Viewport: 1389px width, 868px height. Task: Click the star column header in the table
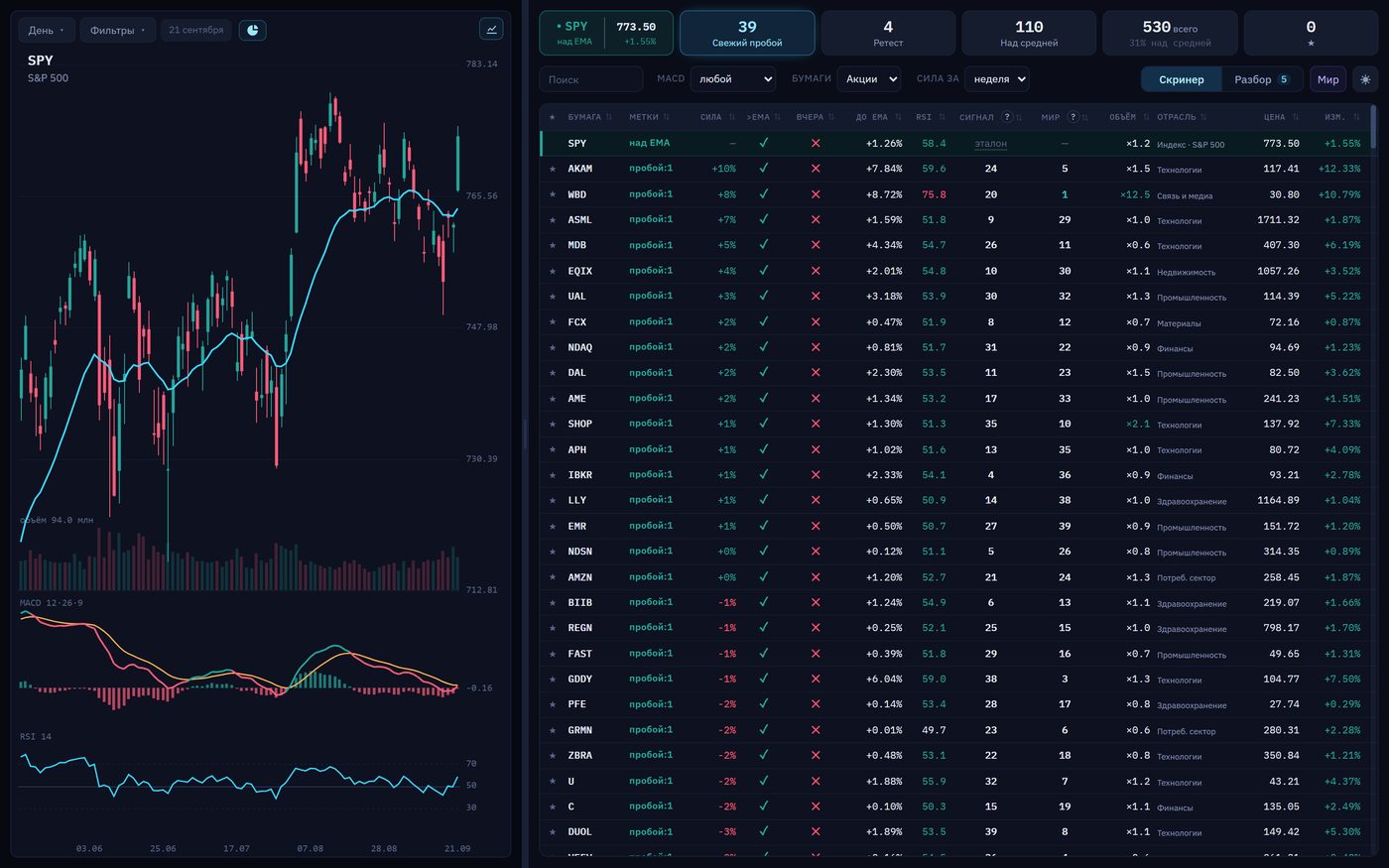(x=553, y=117)
